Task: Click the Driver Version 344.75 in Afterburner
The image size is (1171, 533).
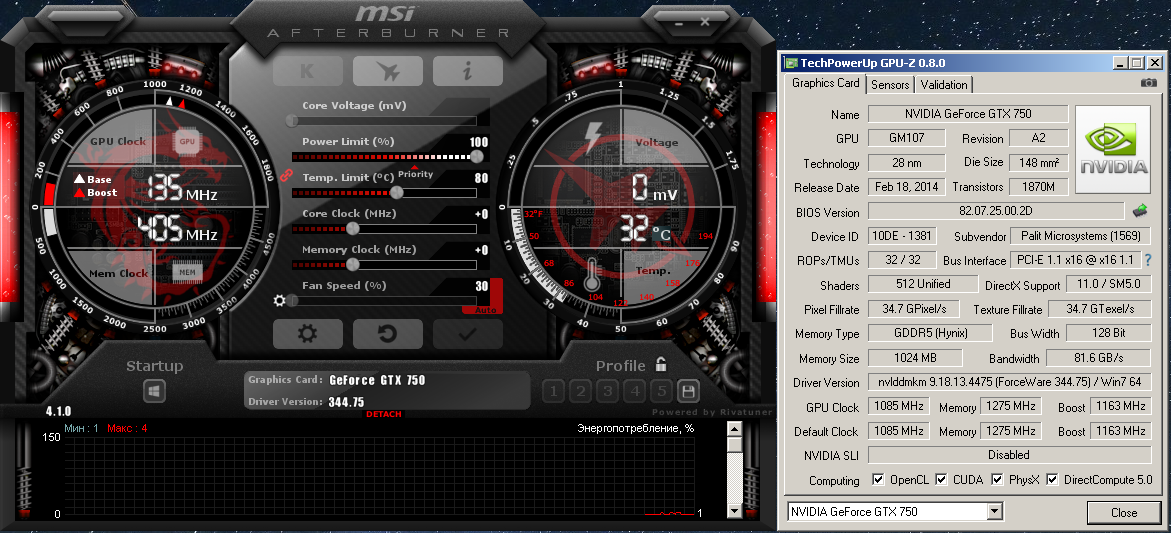Action: click(x=346, y=402)
